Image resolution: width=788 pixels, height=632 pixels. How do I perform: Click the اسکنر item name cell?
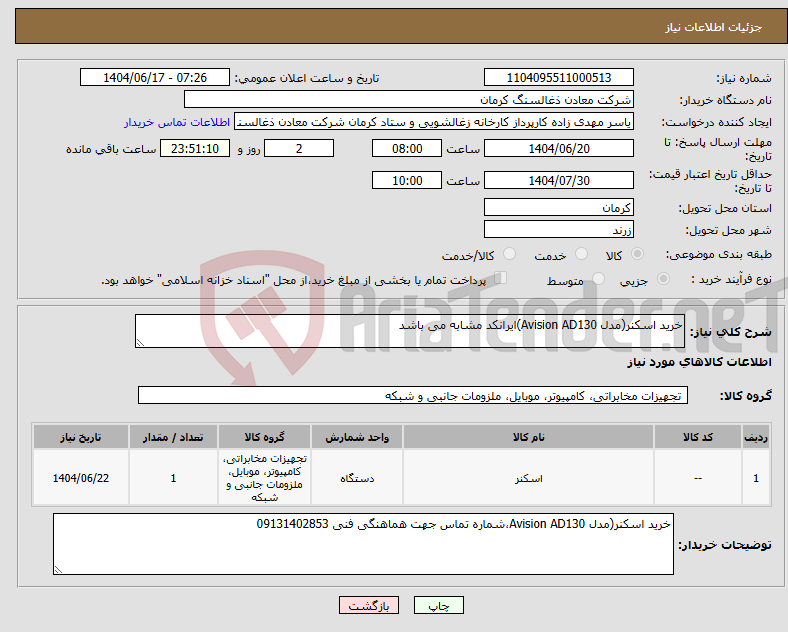pyautogui.click(x=528, y=478)
